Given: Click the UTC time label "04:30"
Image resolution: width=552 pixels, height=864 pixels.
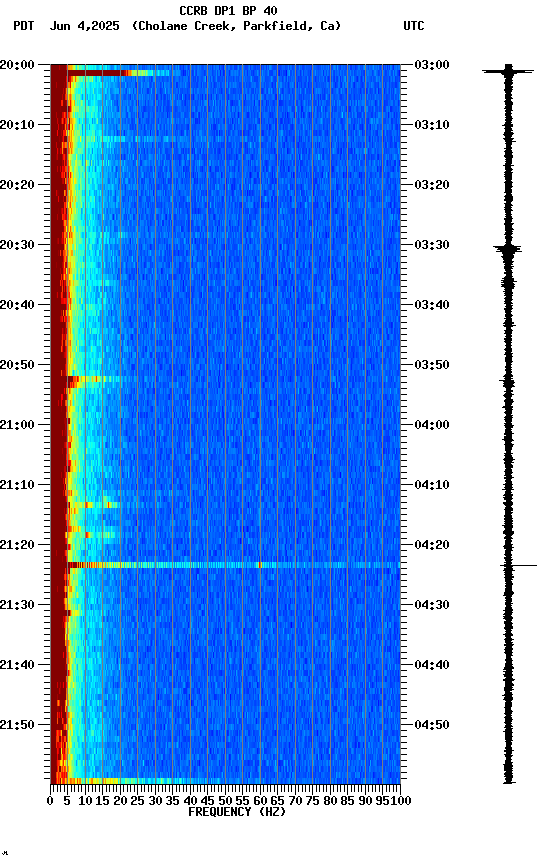Looking at the screenshot, I should pyautogui.click(x=432, y=606).
